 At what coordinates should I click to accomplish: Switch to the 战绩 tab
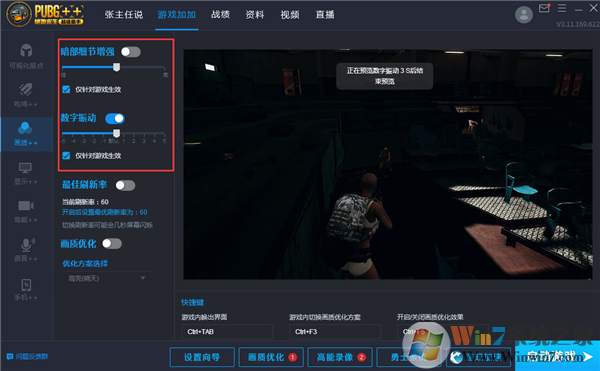(220, 15)
